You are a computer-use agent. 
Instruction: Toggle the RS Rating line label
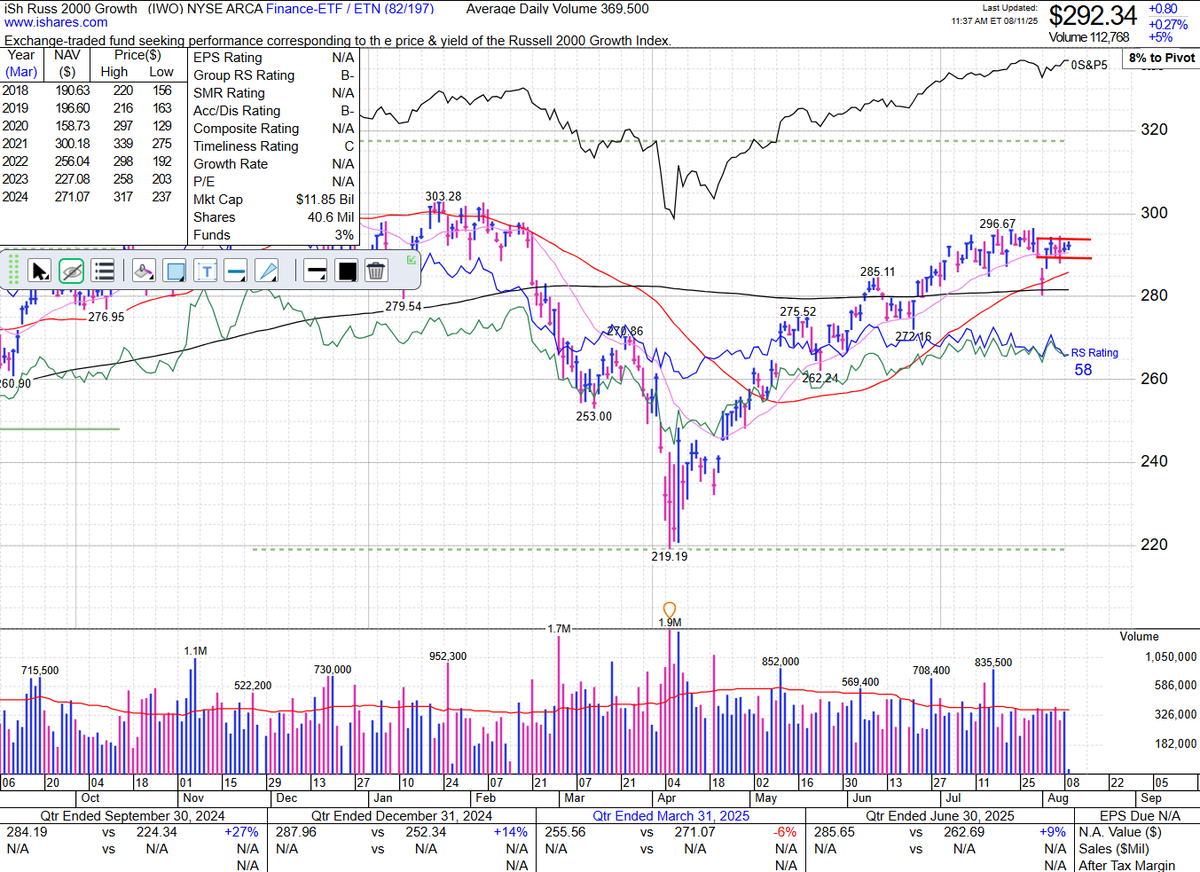[x=1097, y=353]
